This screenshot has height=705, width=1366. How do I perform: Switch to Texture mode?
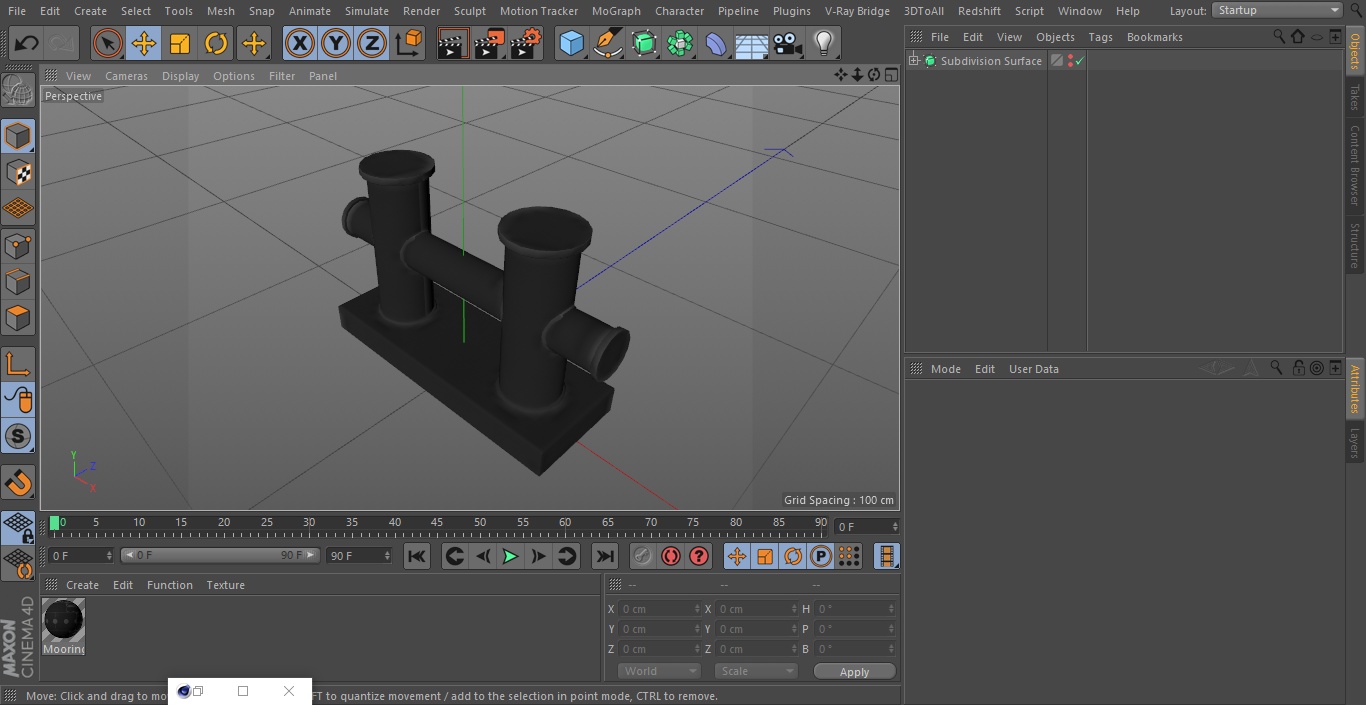coord(18,172)
